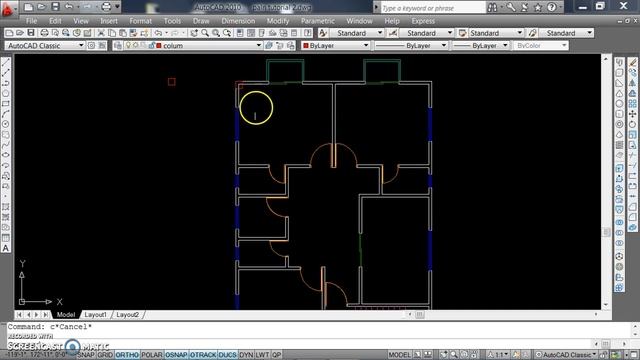
Task: Select the Line tool in Draw toolbar
Action: coord(6,62)
